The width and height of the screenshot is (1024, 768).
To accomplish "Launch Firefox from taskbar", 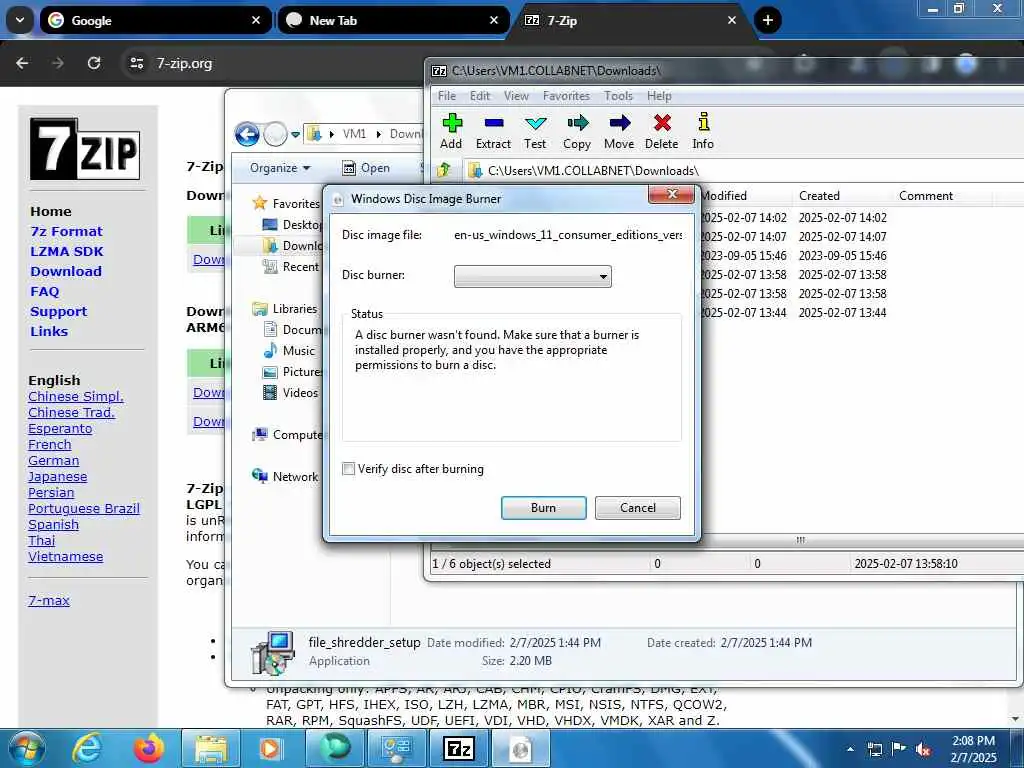I will click(x=149, y=748).
